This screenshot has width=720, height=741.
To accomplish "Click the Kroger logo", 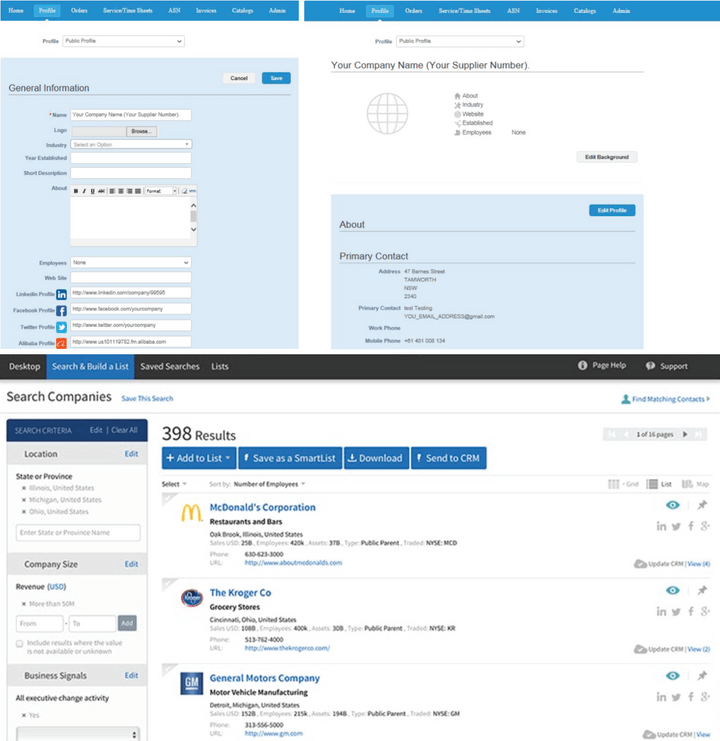I will click(x=192, y=598).
